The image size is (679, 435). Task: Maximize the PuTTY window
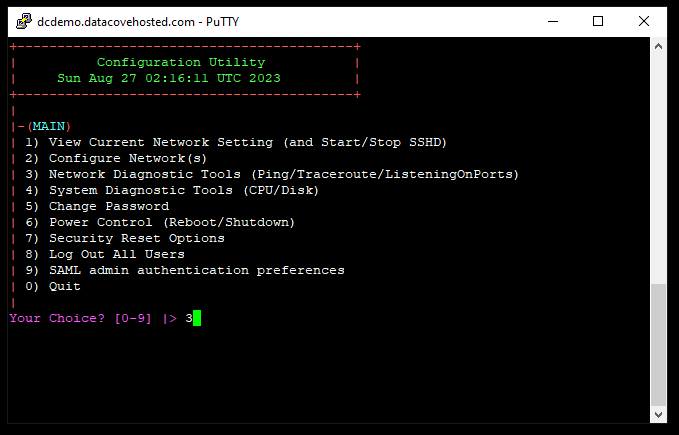tap(598, 21)
